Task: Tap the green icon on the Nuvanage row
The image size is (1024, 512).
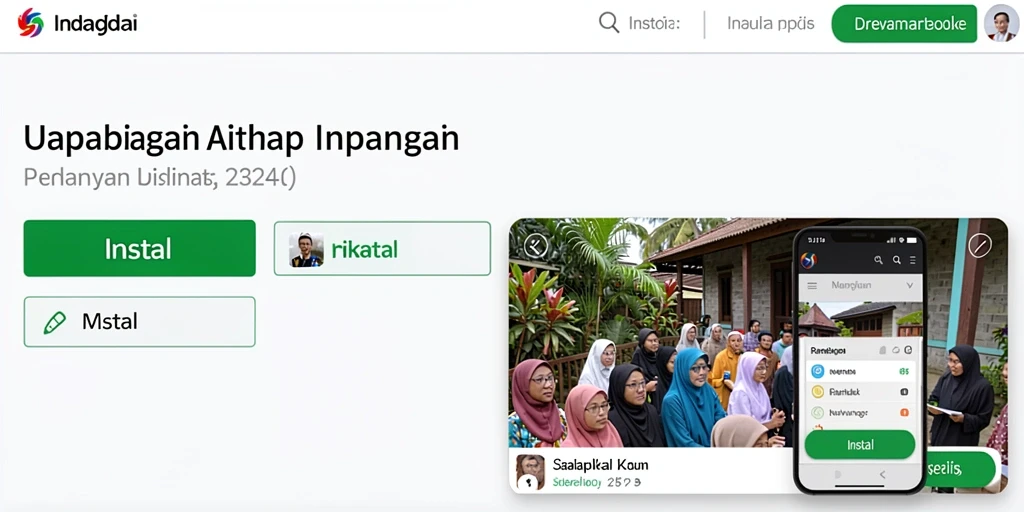Action: tap(818, 412)
